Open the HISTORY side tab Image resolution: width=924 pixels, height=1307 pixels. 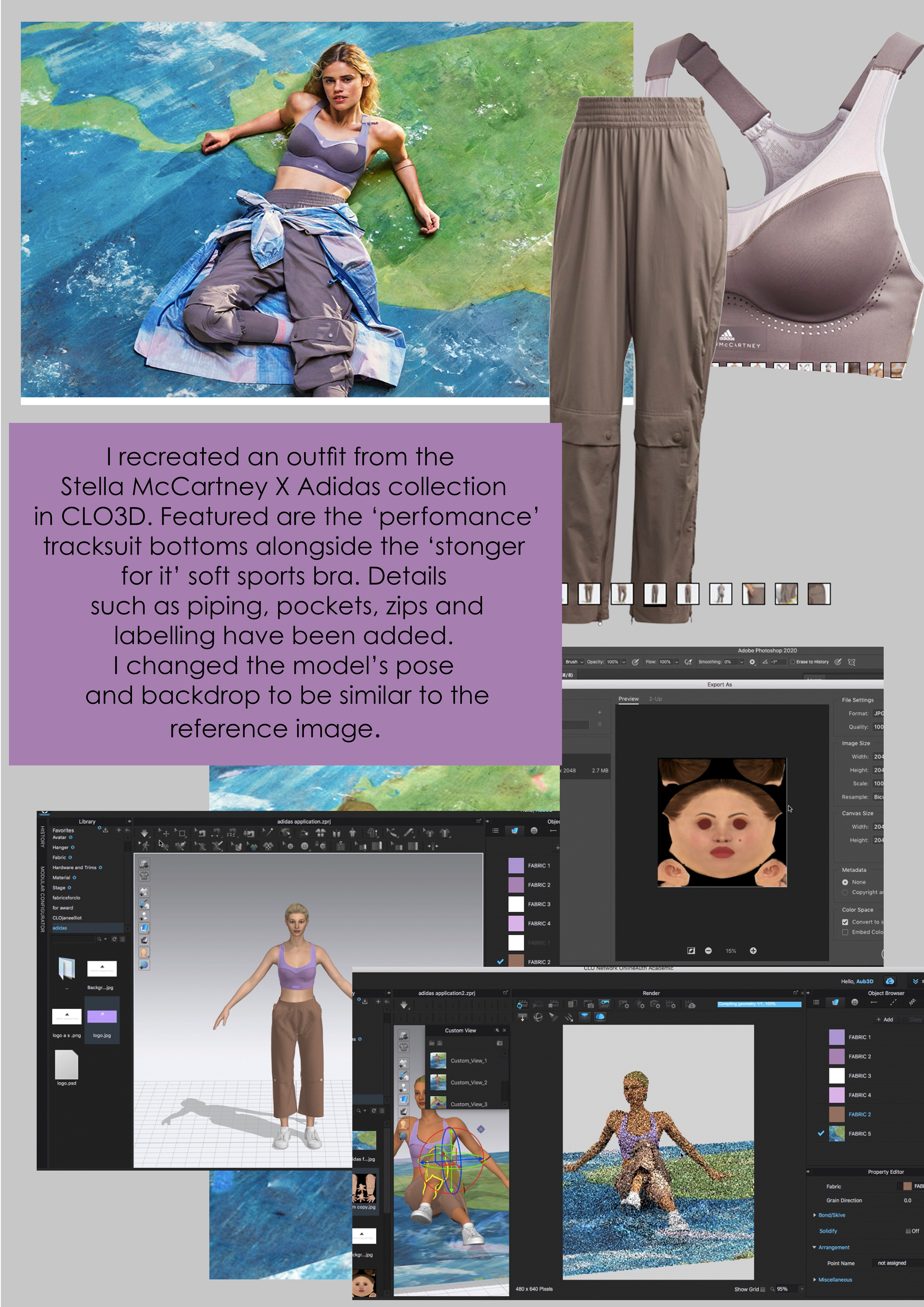tap(42, 837)
